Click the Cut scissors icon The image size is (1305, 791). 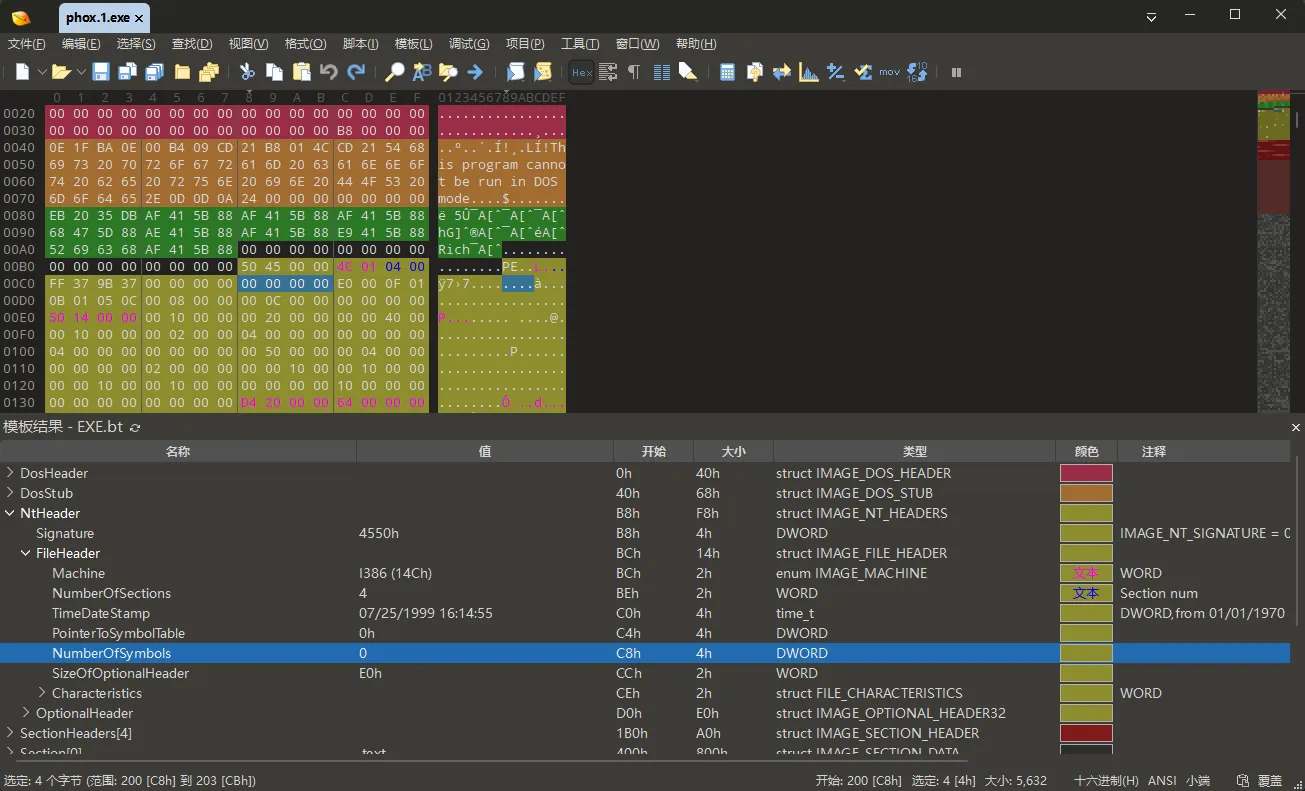247,72
